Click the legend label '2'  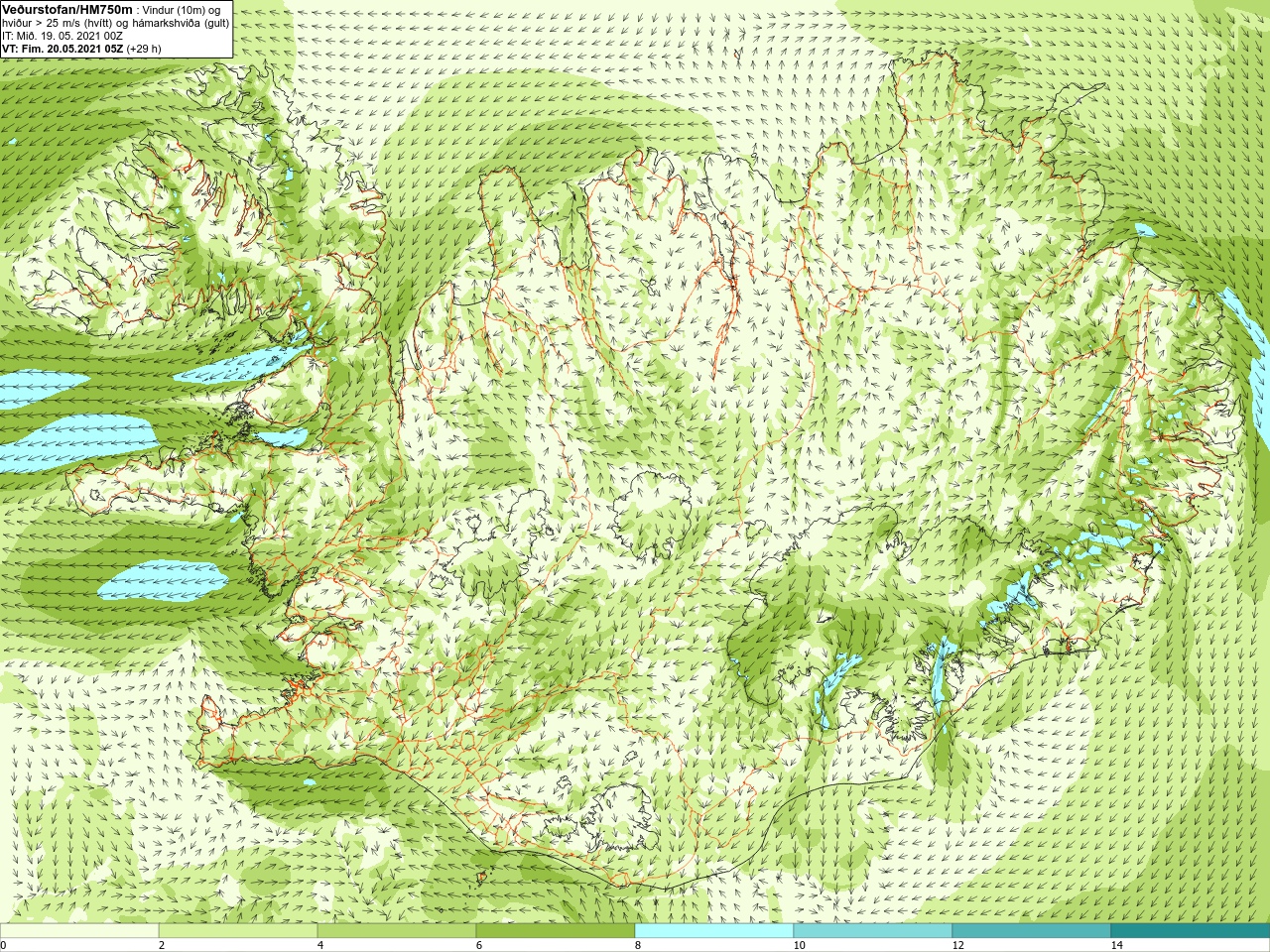click(x=162, y=945)
